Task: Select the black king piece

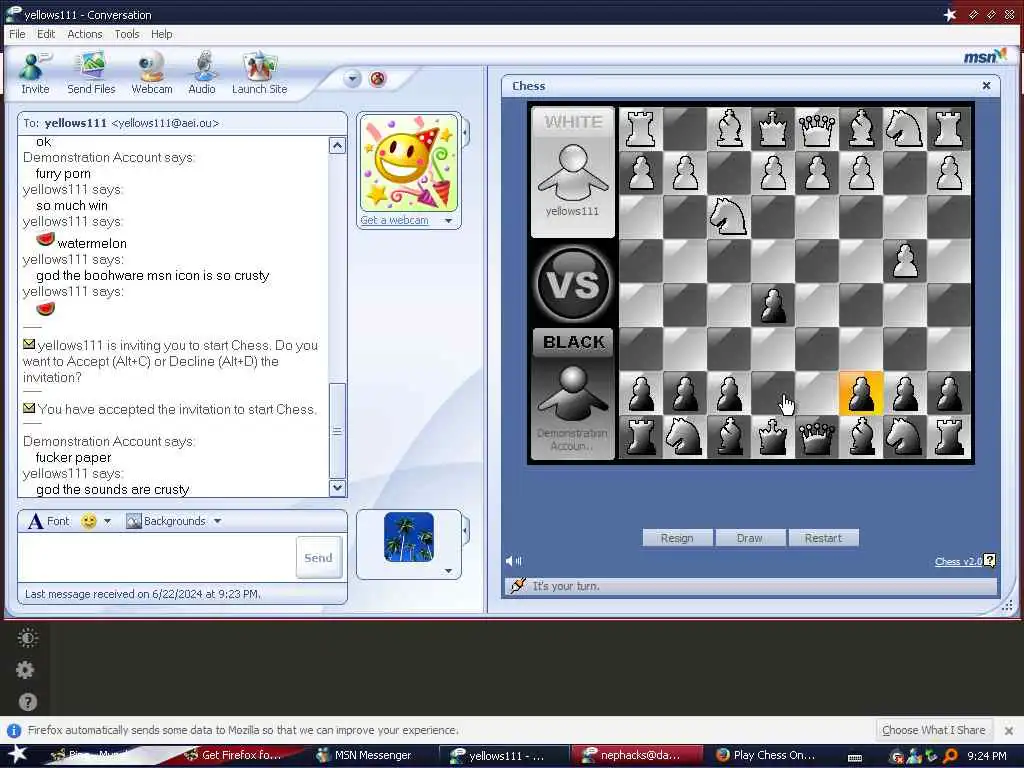Action: click(773, 438)
